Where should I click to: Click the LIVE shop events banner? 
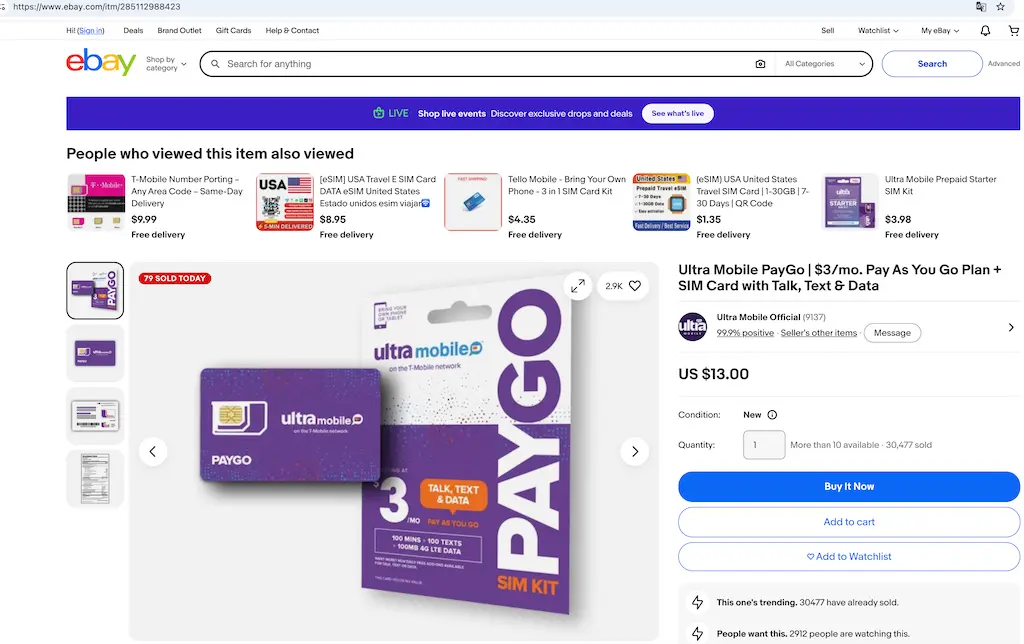[x=543, y=114]
